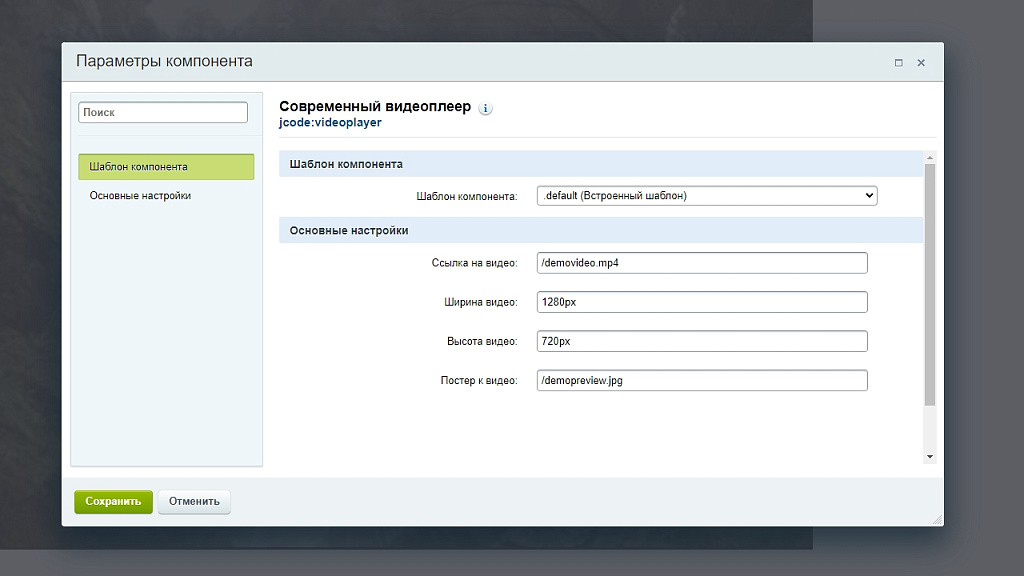The image size is (1024, 576).
Task: Click the vertical scrollbar thumb
Action: click(x=930, y=285)
